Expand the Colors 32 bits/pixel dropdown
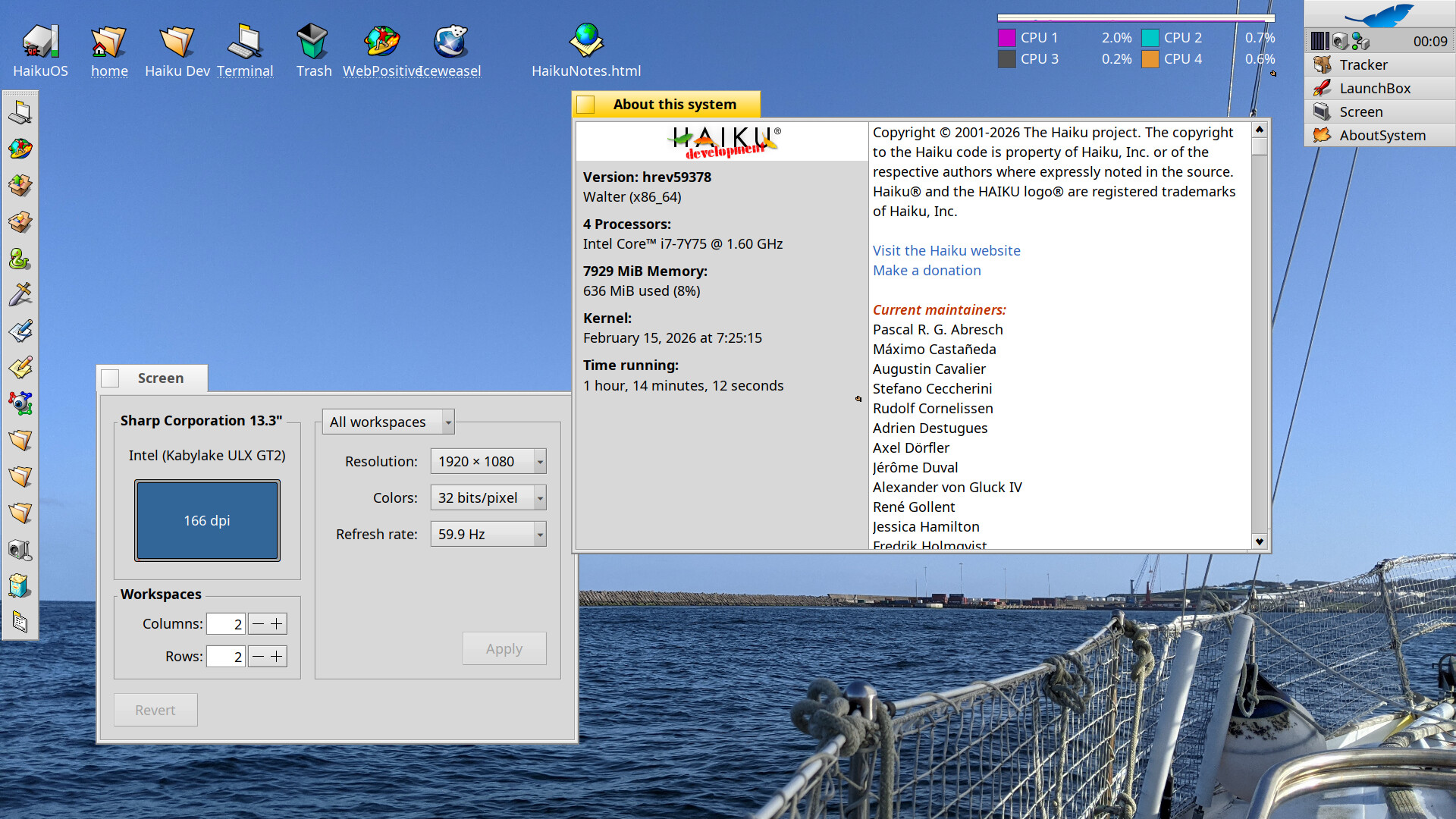 (488, 497)
